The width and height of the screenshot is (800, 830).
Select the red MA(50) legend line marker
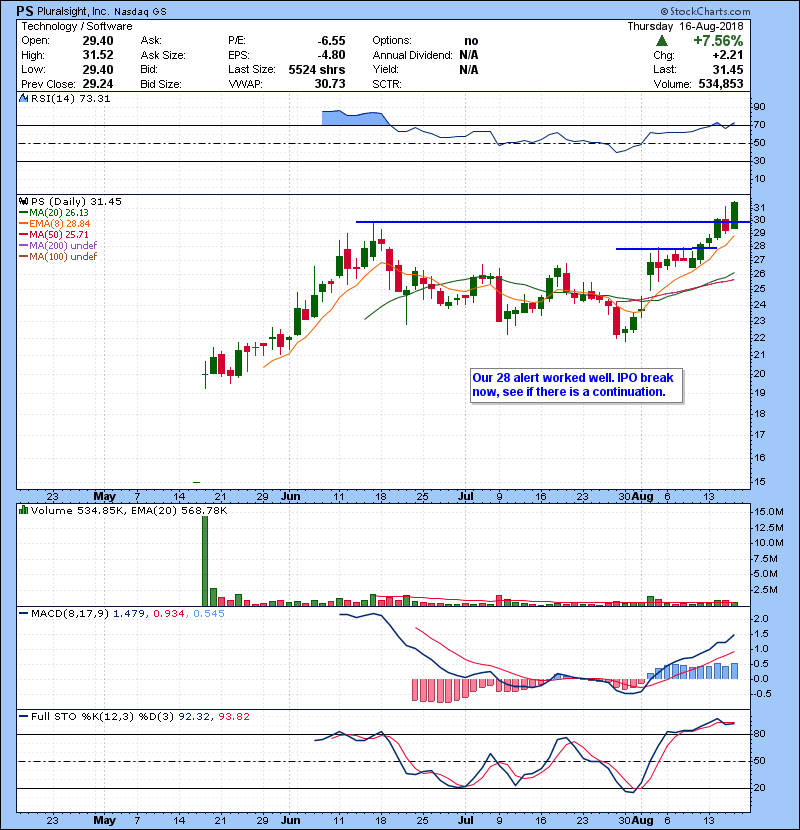click(x=23, y=234)
